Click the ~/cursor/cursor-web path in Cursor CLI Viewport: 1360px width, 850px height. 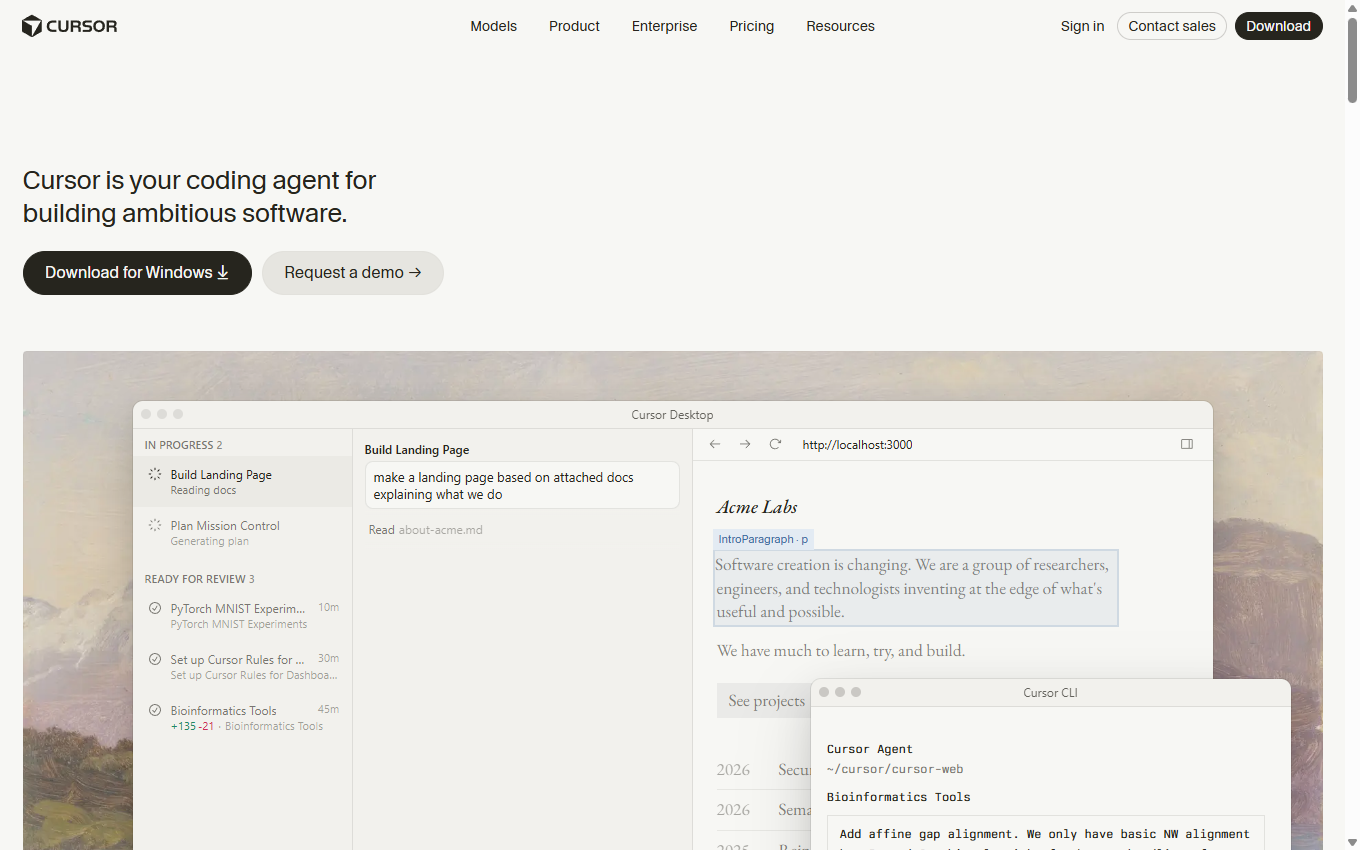[x=895, y=769]
